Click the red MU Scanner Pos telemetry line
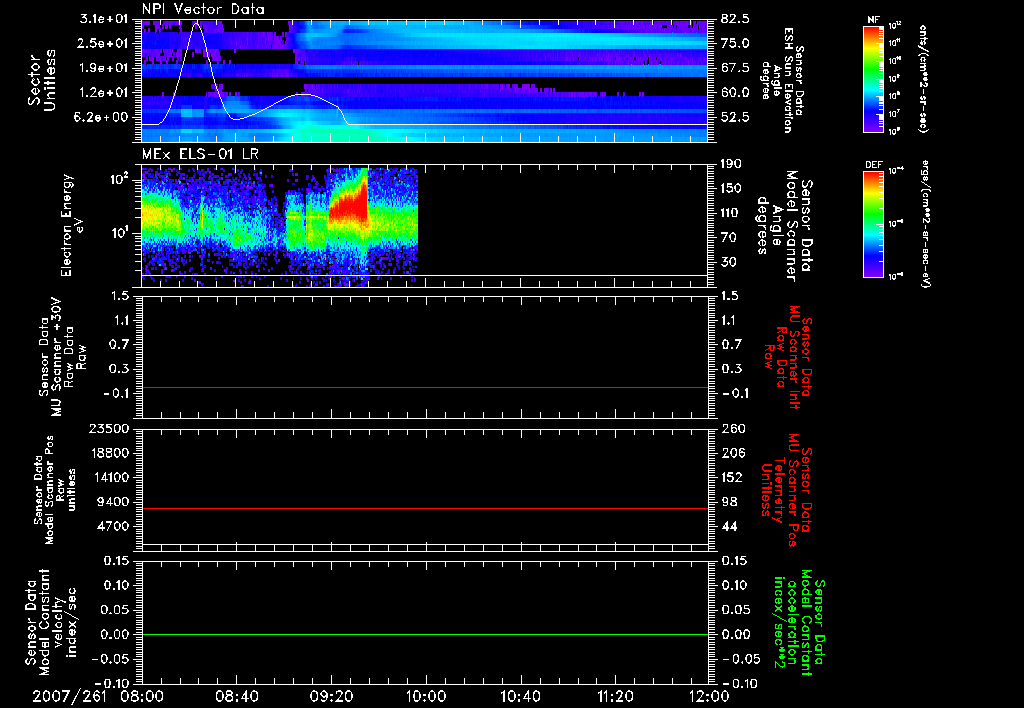 click(424, 508)
